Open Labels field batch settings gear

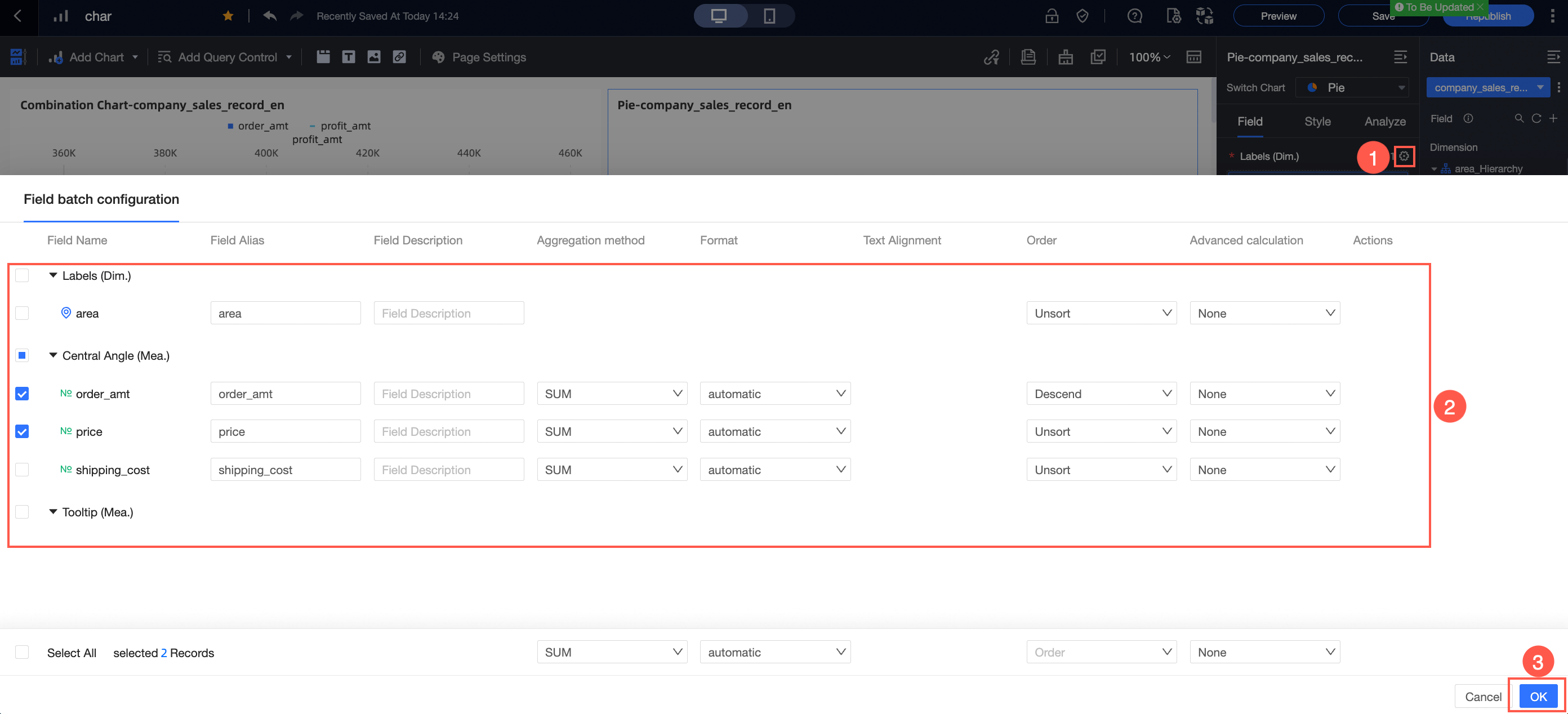[1404, 156]
